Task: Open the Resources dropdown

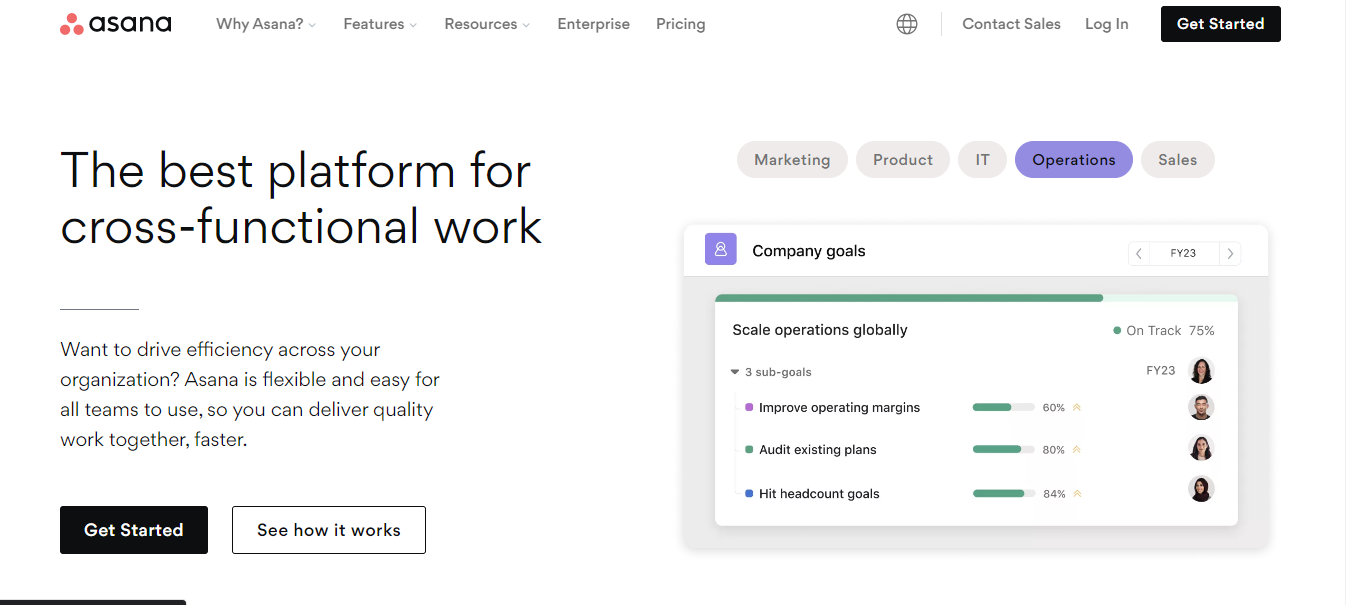Action: click(486, 23)
